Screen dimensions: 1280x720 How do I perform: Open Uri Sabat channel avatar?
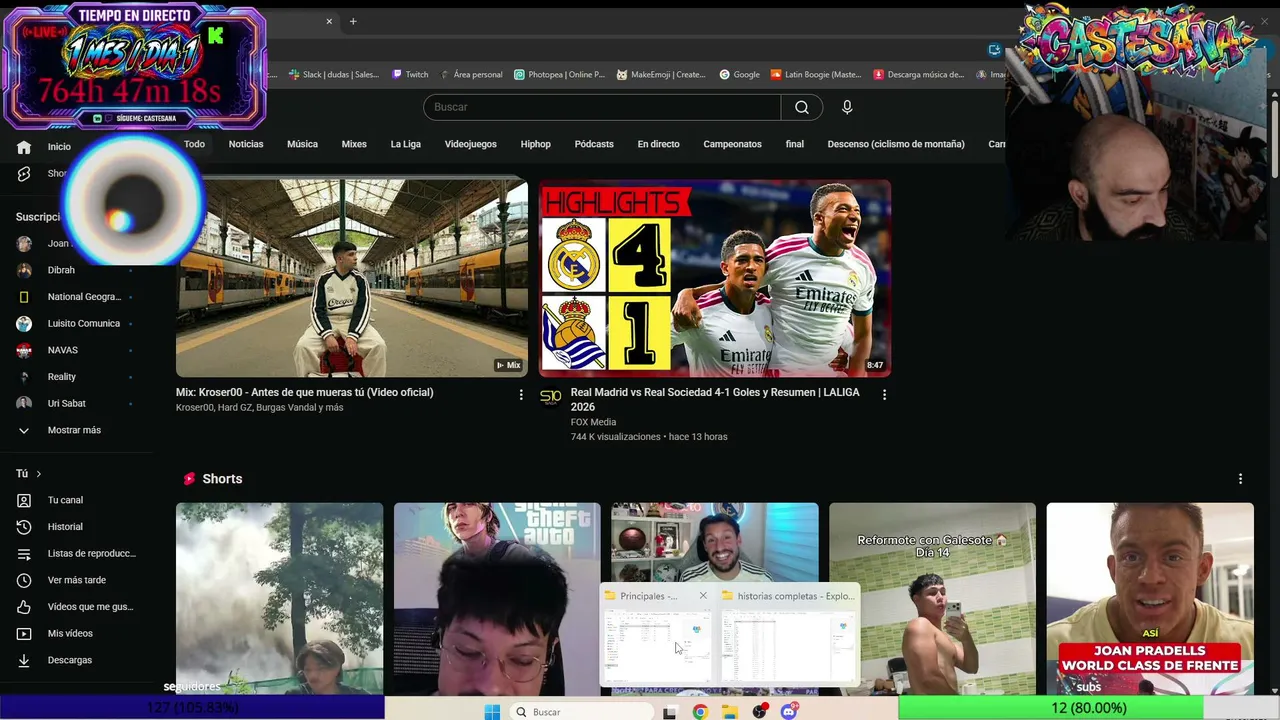coord(24,403)
